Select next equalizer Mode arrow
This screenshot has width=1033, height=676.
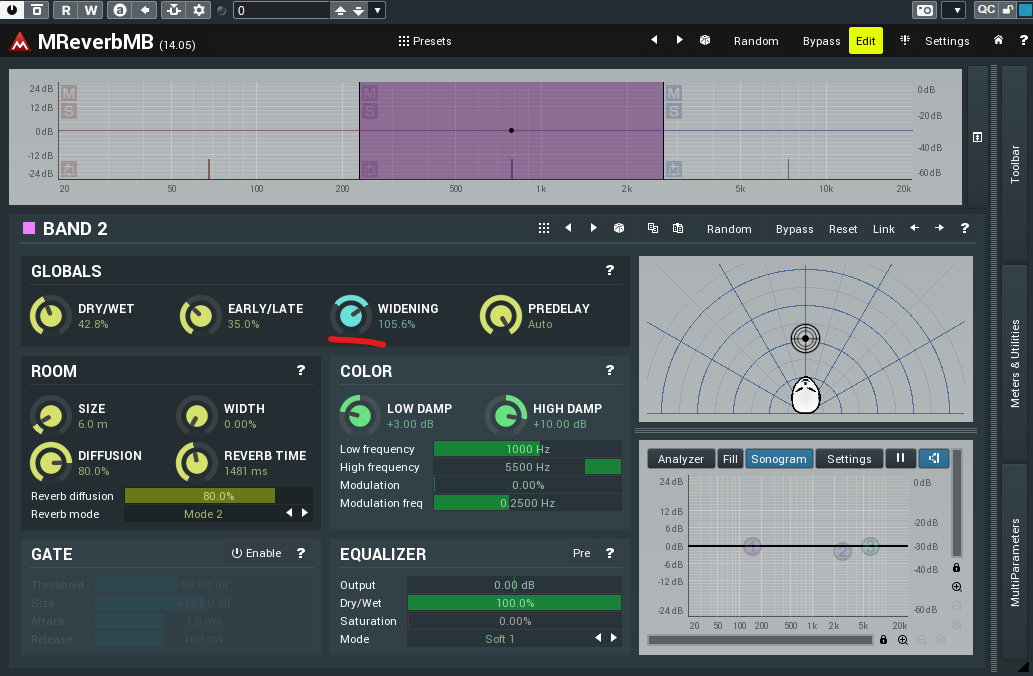[x=613, y=638]
